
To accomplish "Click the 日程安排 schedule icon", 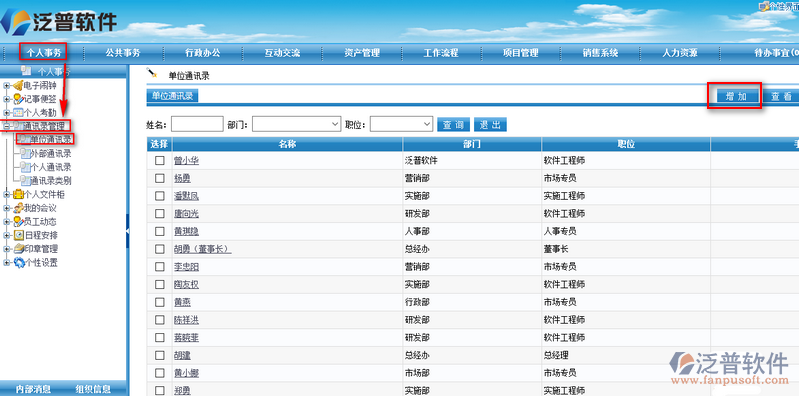I will coord(18,235).
